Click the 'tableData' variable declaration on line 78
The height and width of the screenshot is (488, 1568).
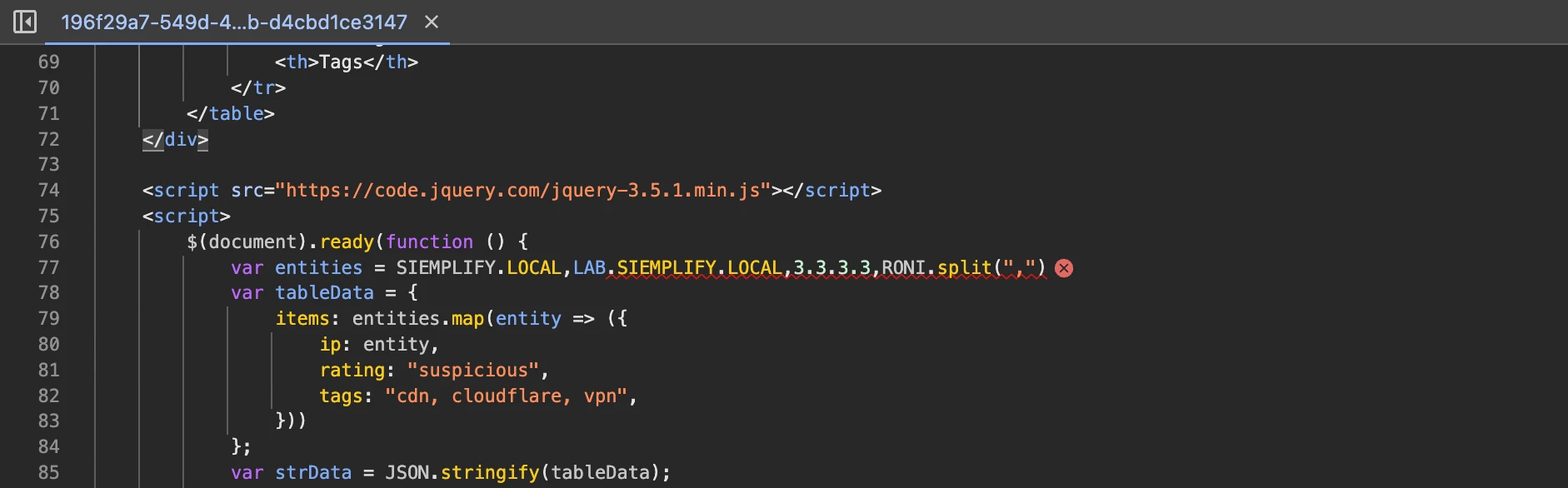(x=324, y=292)
